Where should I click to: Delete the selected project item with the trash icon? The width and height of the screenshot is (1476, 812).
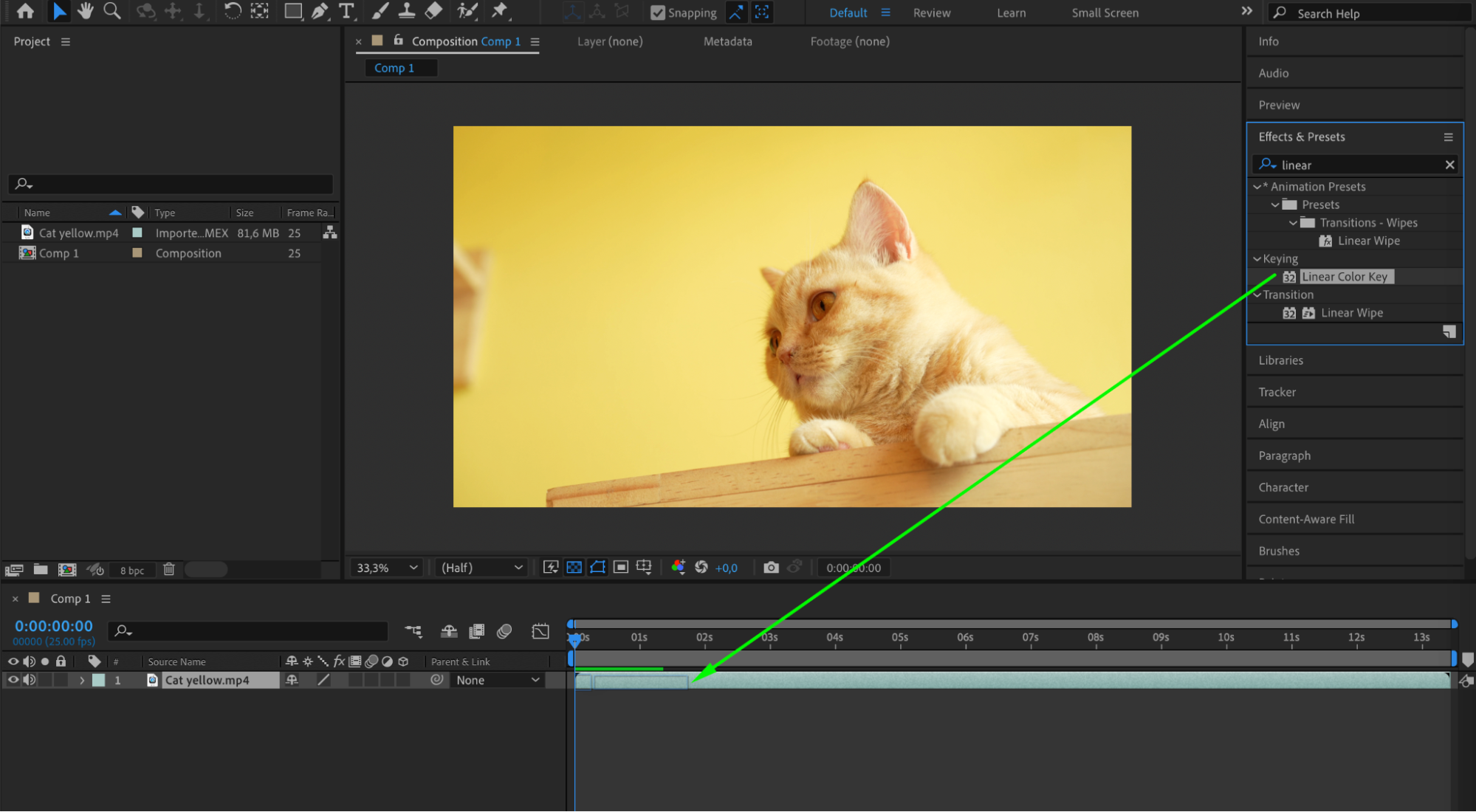pos(169,569)
